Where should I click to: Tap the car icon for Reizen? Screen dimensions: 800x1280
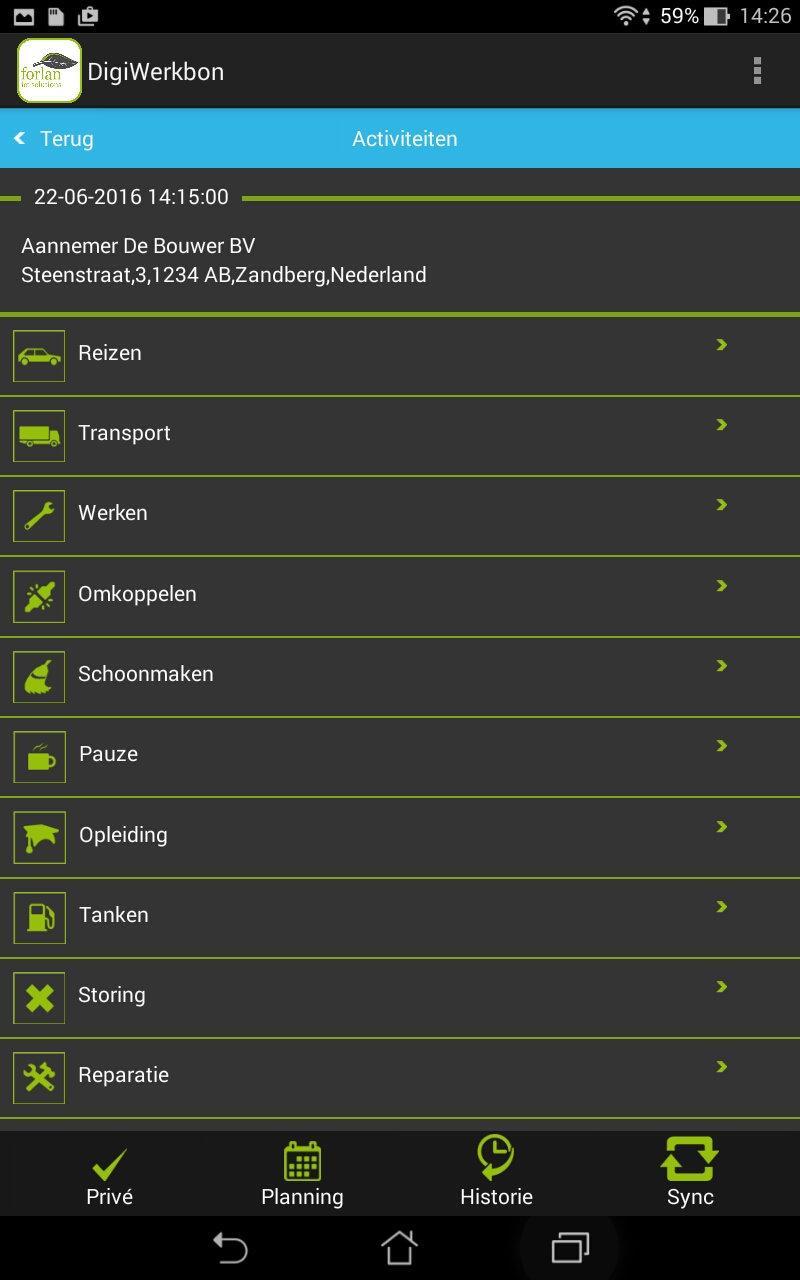coord(39,356)
